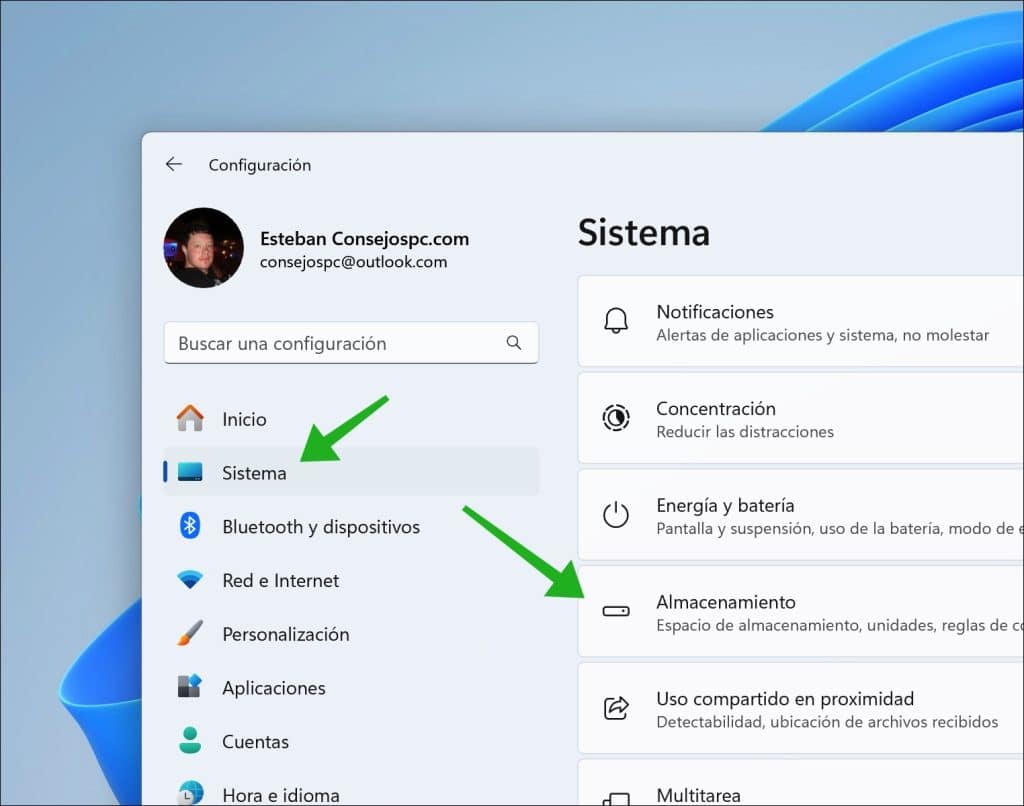Click the paintbrush Personalización icon

pos(190,633)
